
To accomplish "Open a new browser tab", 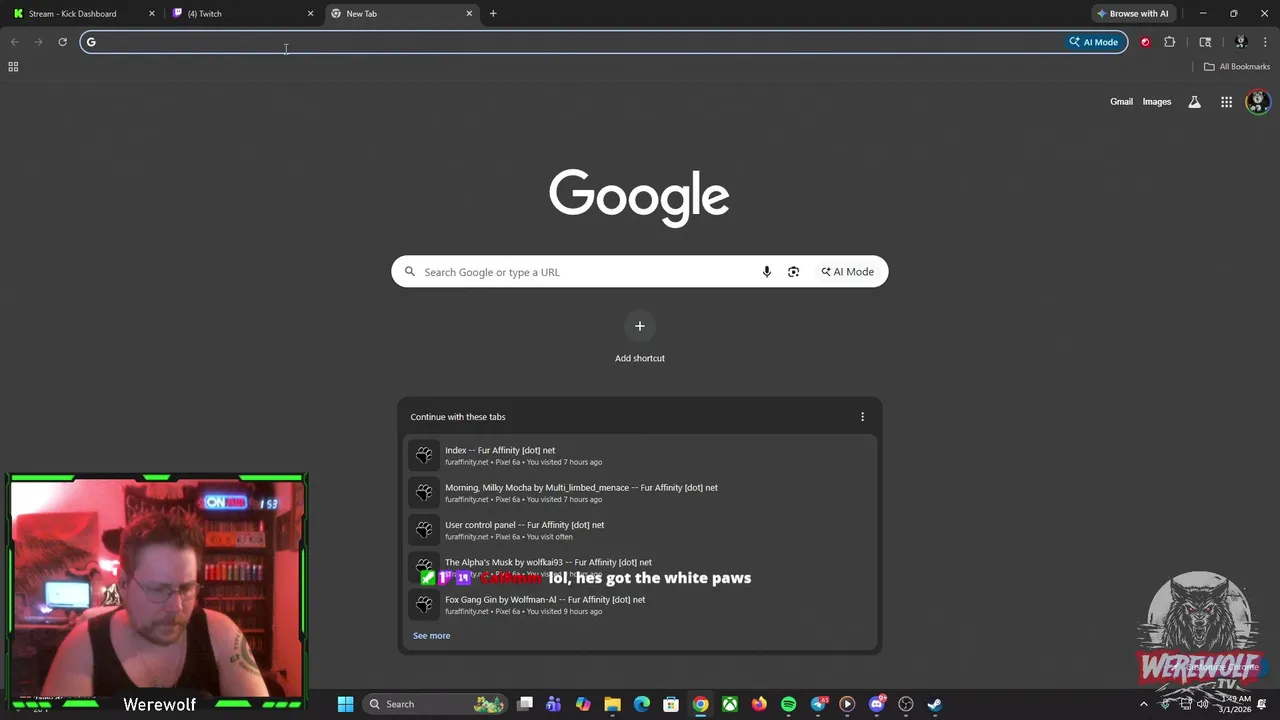I will click(x=493, y=14).
